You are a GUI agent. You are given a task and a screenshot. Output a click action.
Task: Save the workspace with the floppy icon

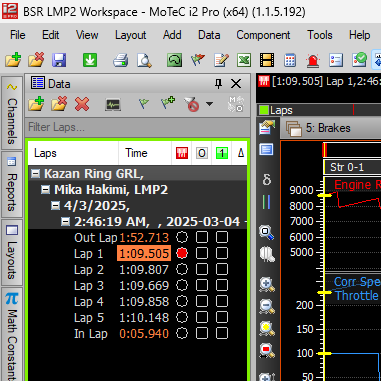pyautogui.click(x=59, y=60)
